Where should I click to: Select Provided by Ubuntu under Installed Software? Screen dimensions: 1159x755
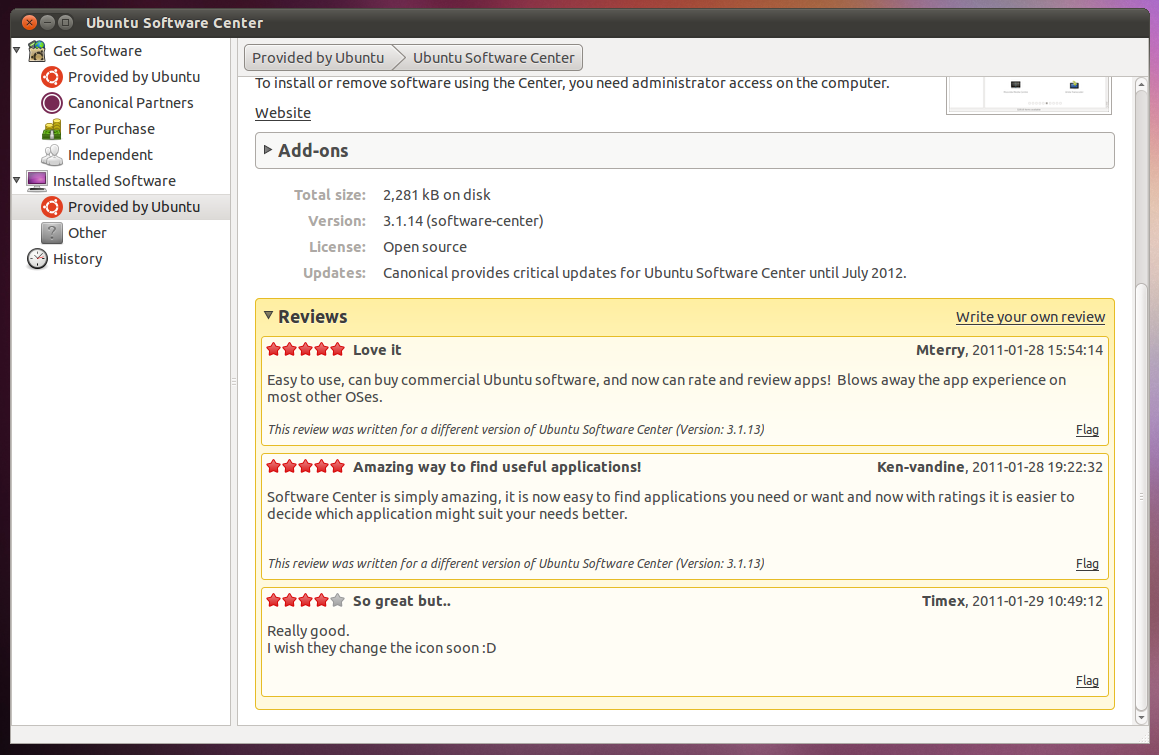click(x=134, y=206)
